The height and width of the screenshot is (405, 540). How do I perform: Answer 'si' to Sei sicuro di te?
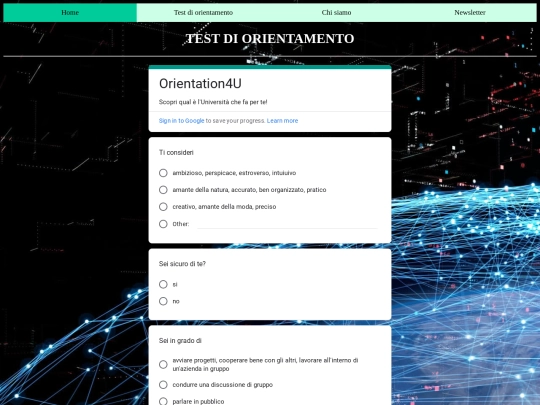pos(163,284)
